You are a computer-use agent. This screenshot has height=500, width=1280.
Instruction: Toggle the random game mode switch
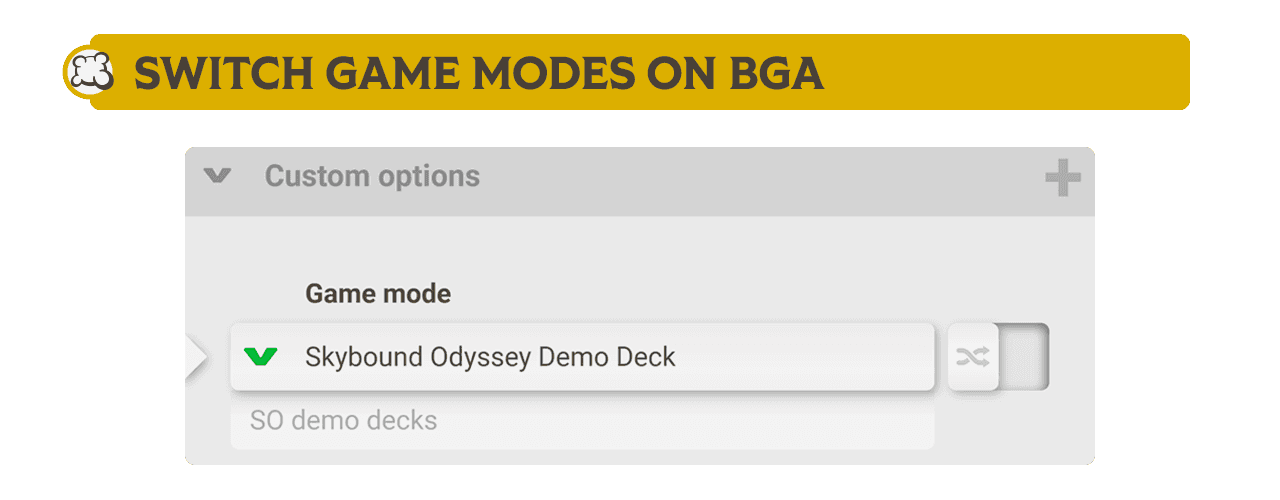coord(997,357)
